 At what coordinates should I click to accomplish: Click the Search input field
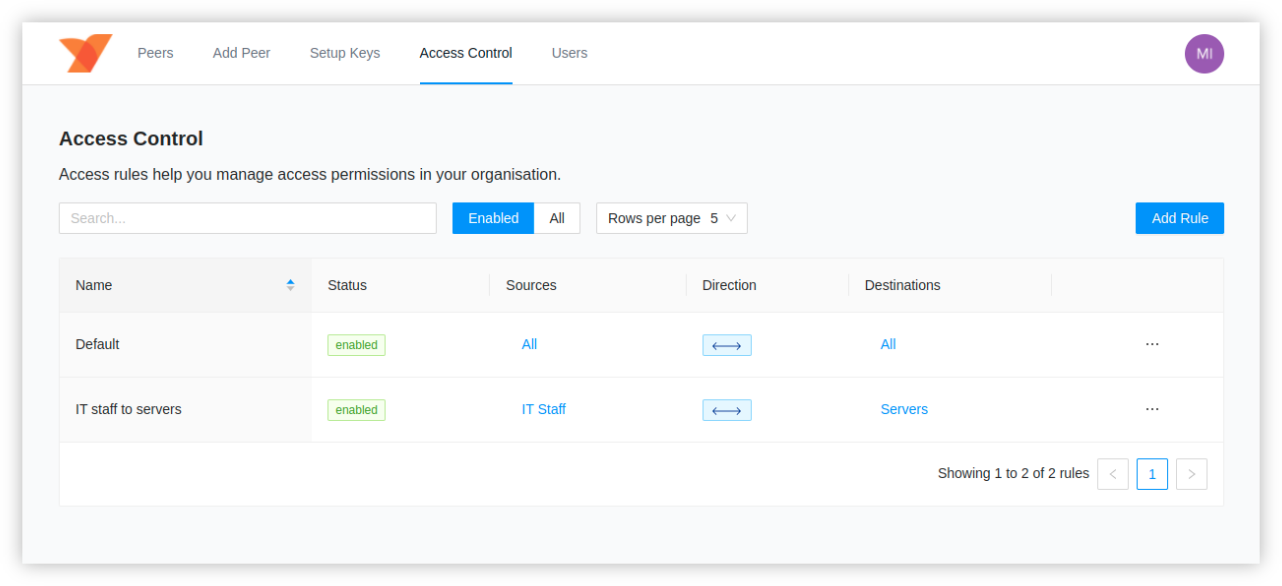click(247, 218)
